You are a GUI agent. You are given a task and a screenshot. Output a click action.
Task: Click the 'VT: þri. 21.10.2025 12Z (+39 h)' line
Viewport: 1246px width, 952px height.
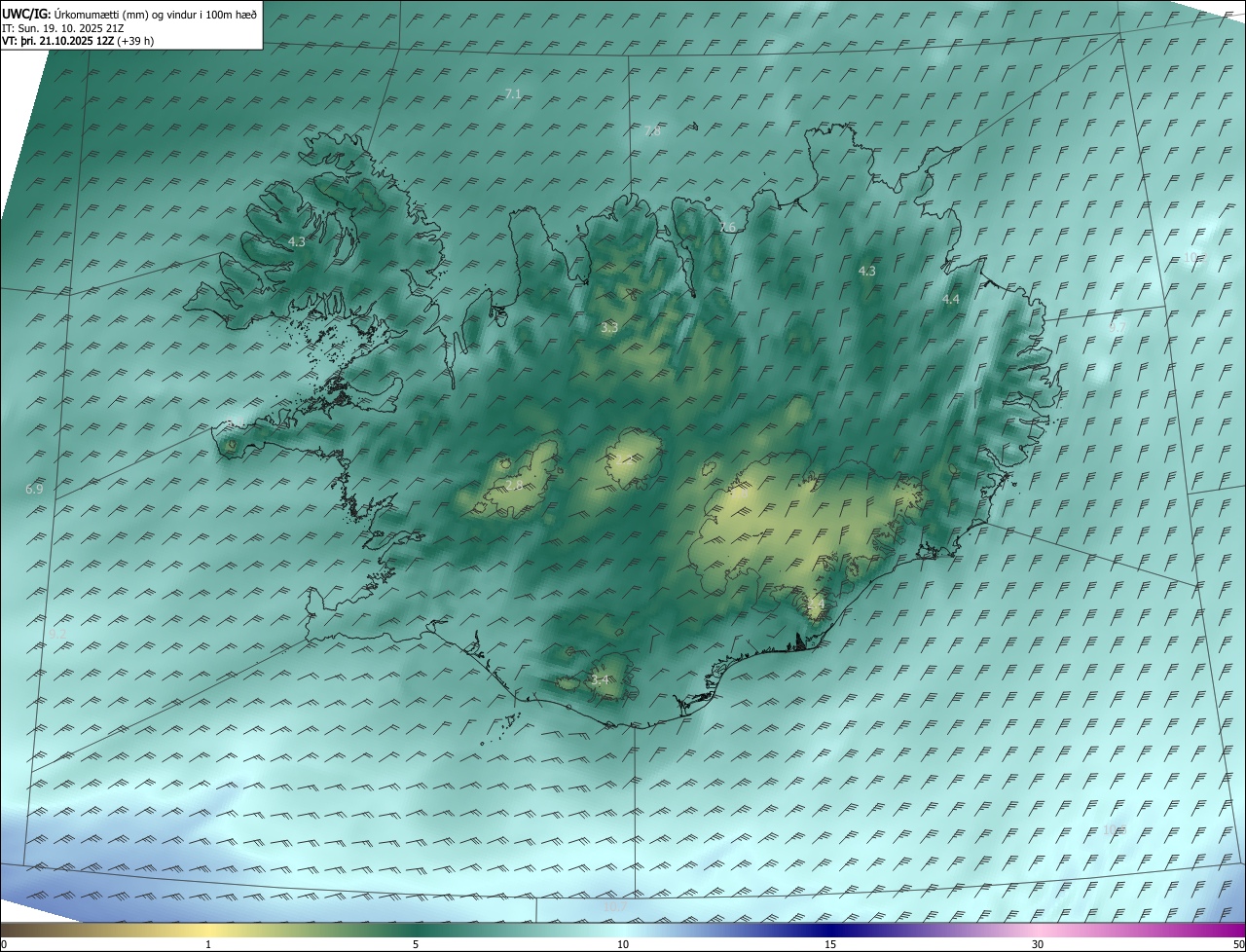coord(78,41)
